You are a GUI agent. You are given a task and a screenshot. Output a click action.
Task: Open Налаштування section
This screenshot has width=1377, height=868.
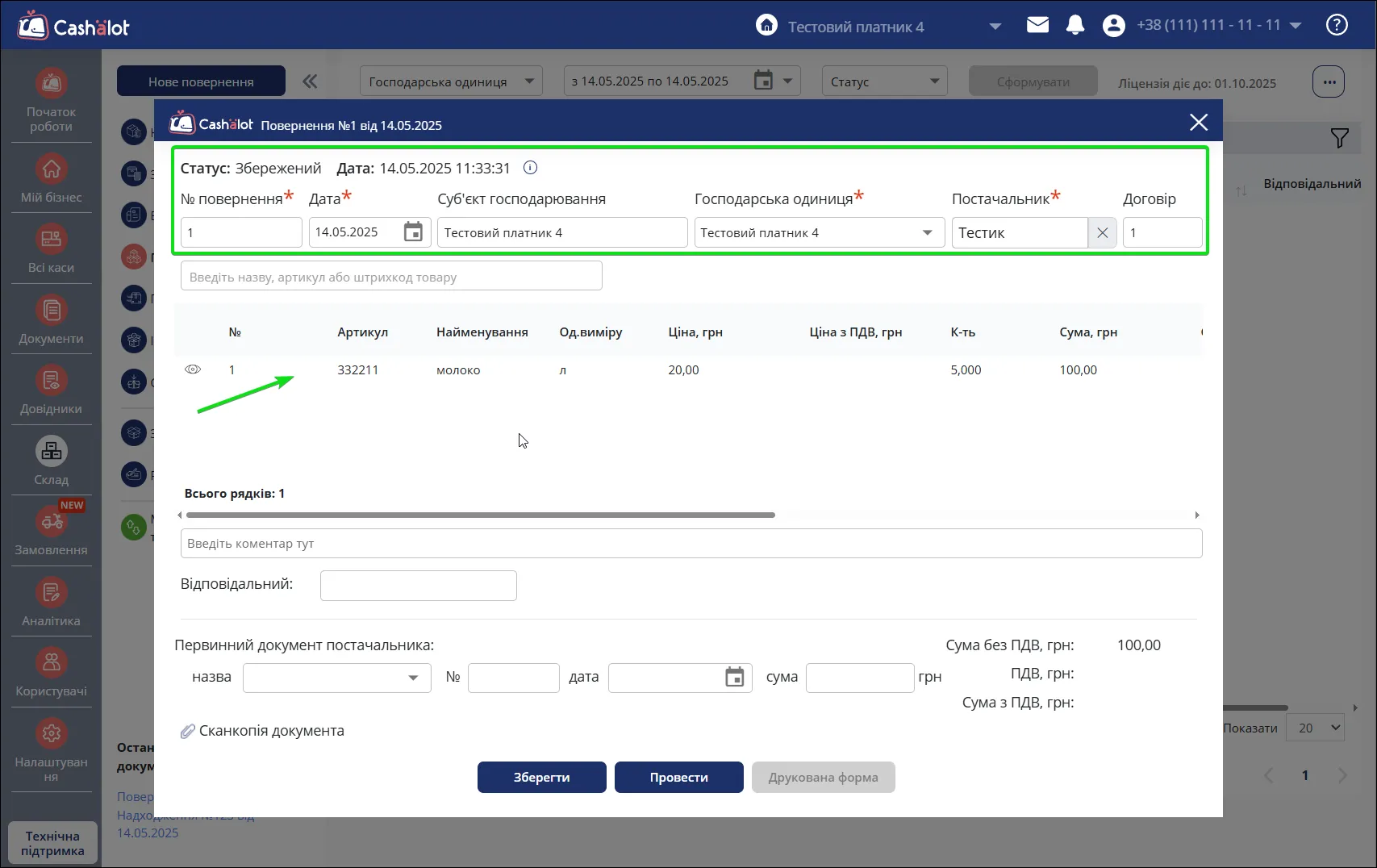51,750
